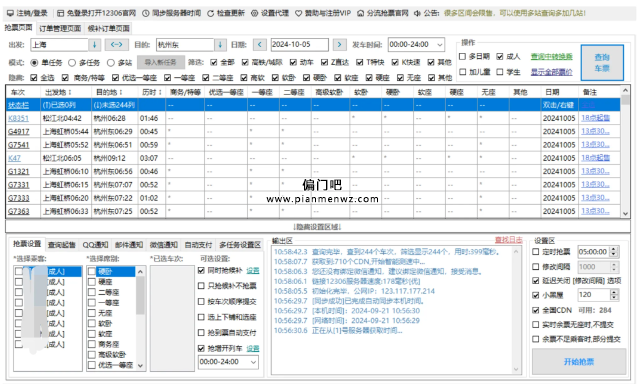Screen dimensions: 644x384
Task: Click the 注销/登录 toolbar item
Action: click(28, 13)
